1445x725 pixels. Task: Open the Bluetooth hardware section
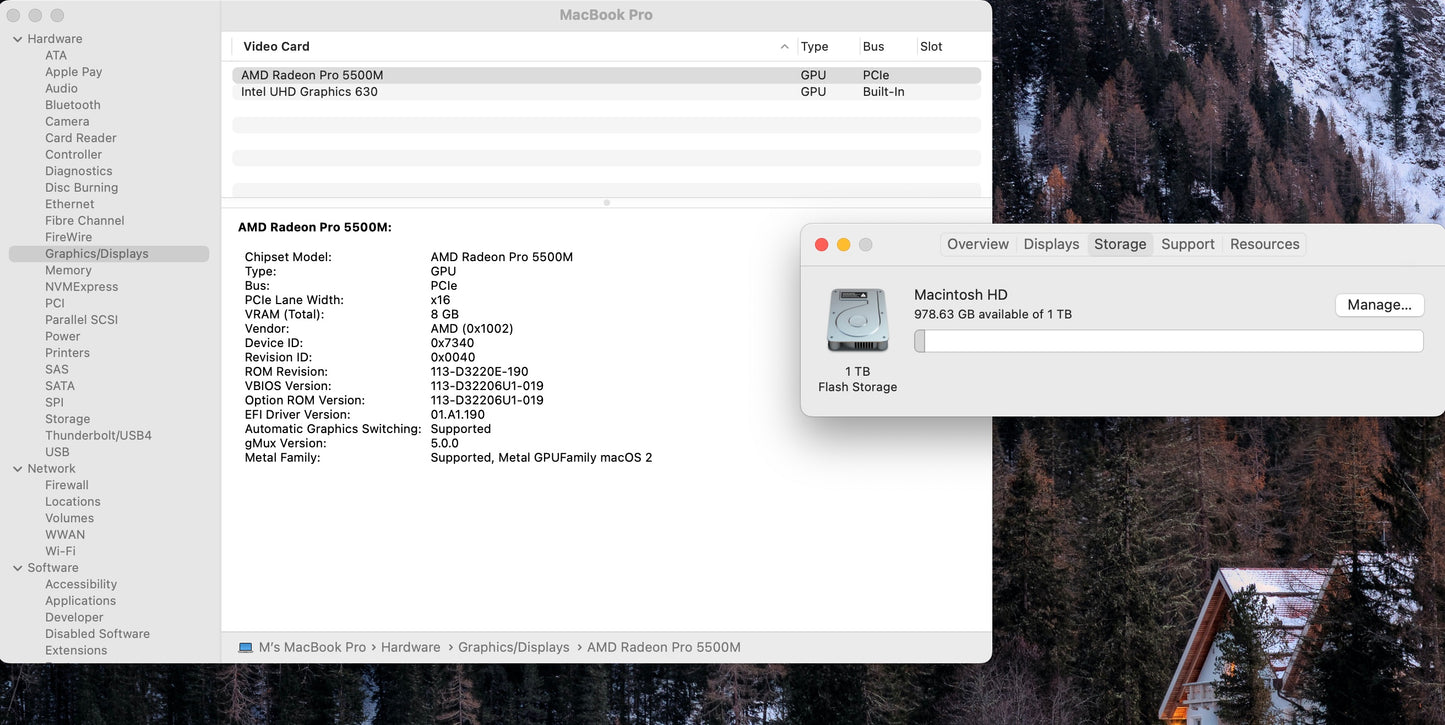(72, 104)
